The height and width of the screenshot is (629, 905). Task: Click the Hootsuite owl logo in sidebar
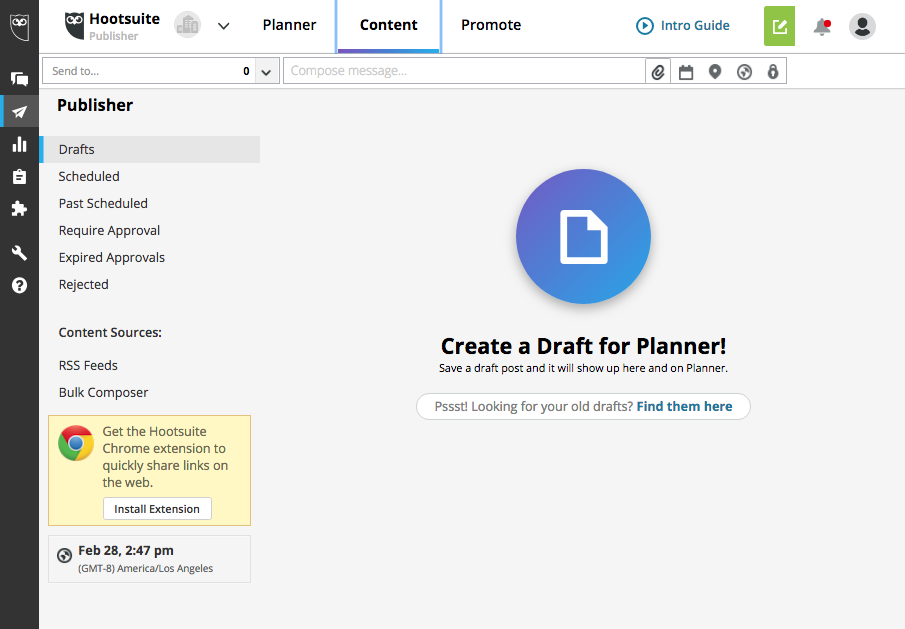20,27
